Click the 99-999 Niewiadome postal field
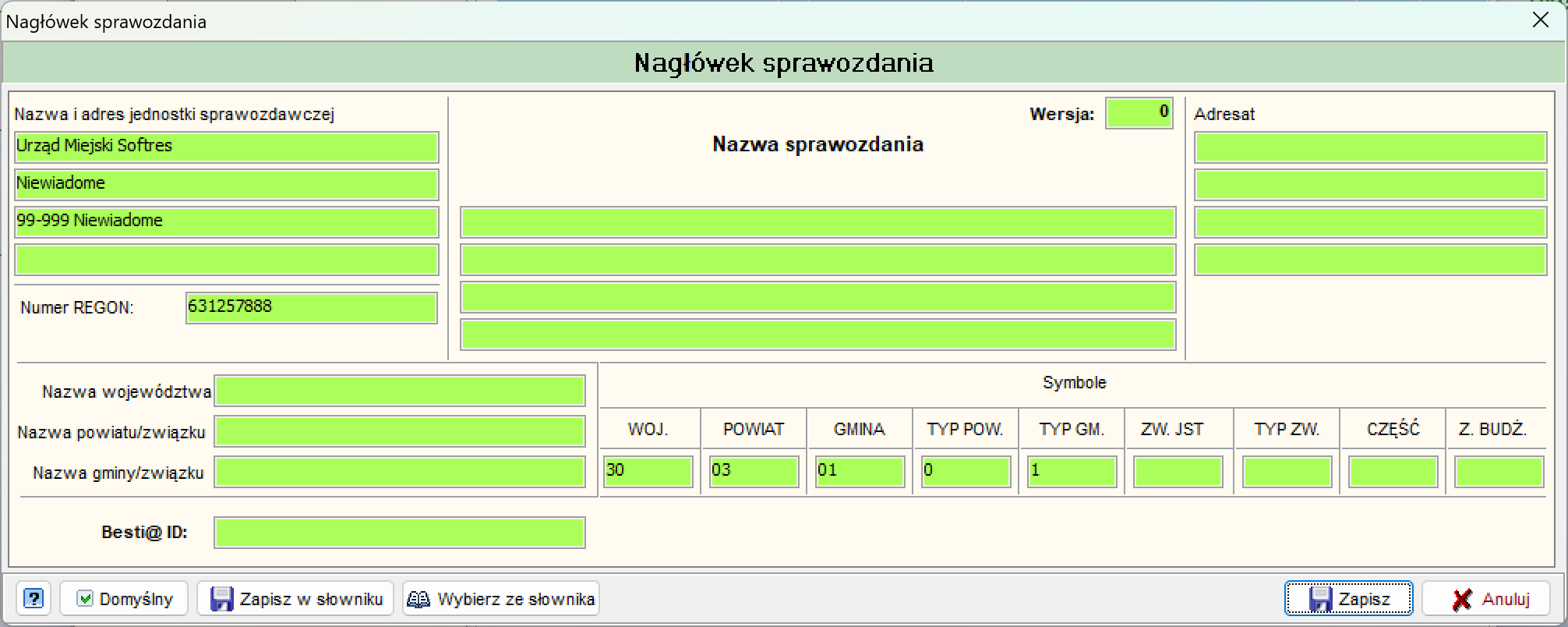Screen dimensions: 1568x627 [x=226, y=221]
